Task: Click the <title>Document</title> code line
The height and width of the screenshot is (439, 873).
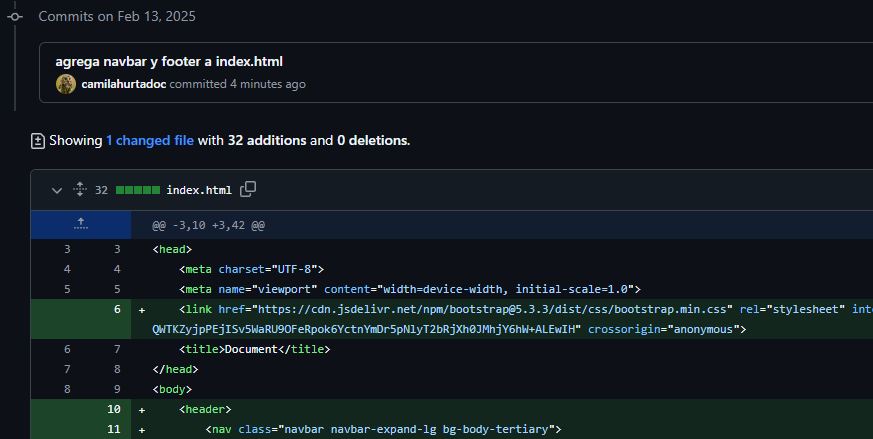Action: click(254, 349)
